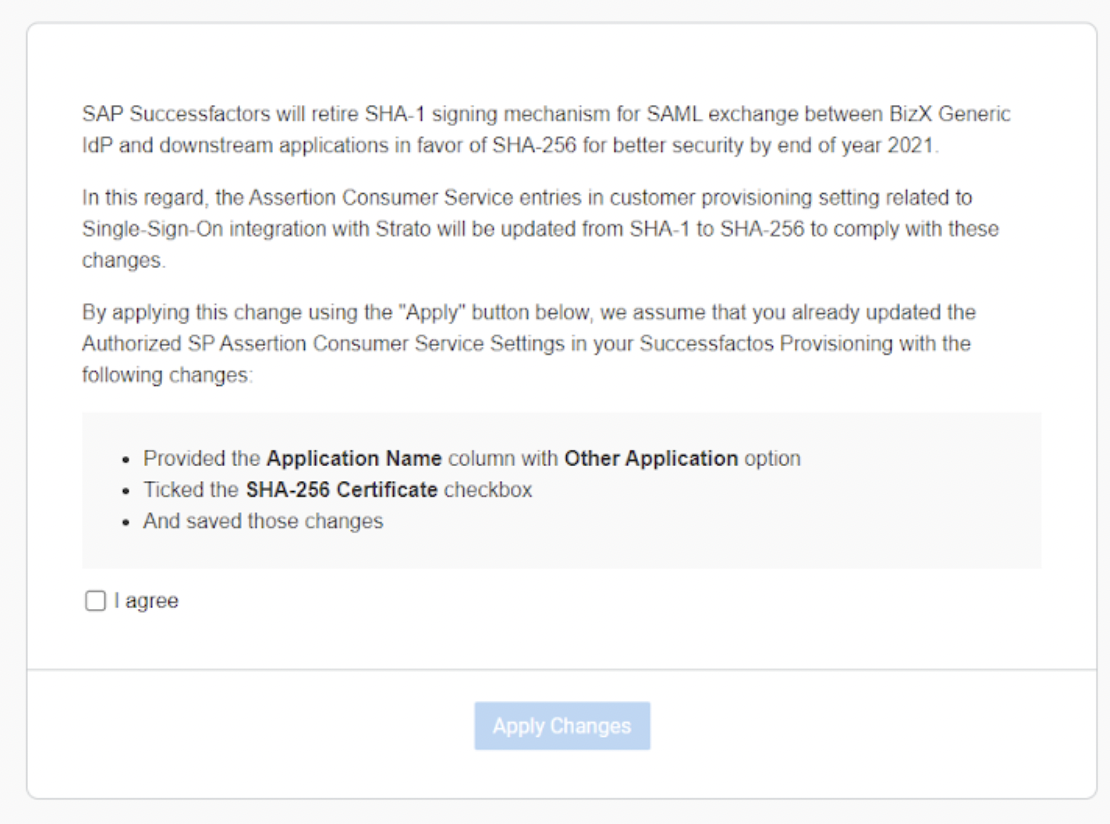Click the "And saved those changes" bullet
1110x824 pixels.
tap(263, 521)
